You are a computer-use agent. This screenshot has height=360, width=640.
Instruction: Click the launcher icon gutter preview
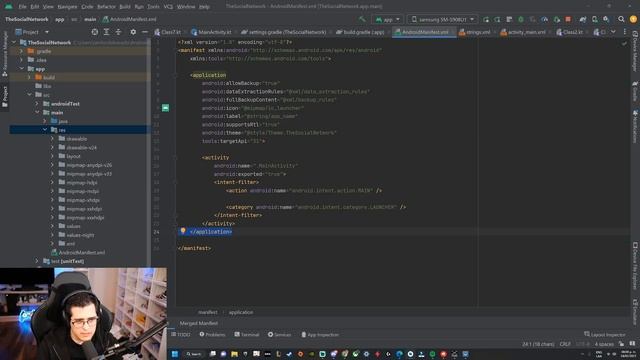point(165,108)
